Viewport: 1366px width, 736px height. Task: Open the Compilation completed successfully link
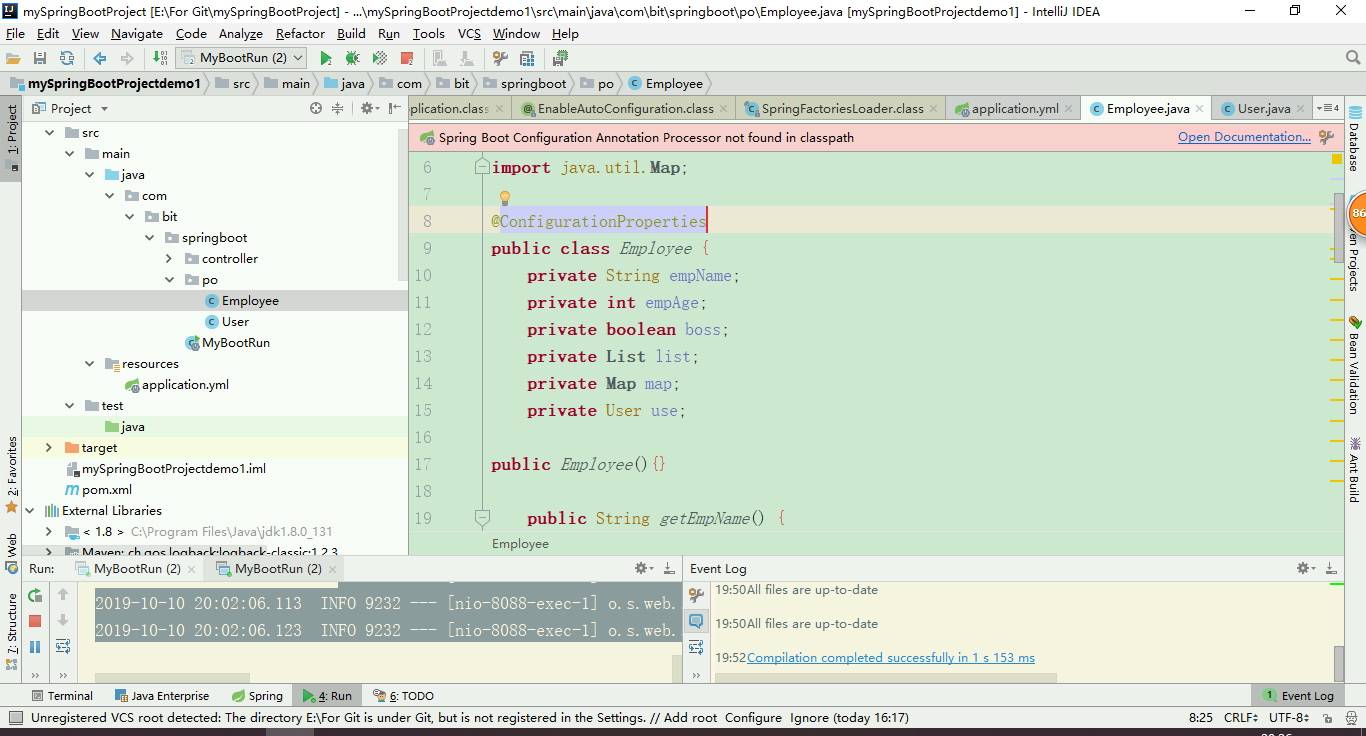[x=891, y=658]
